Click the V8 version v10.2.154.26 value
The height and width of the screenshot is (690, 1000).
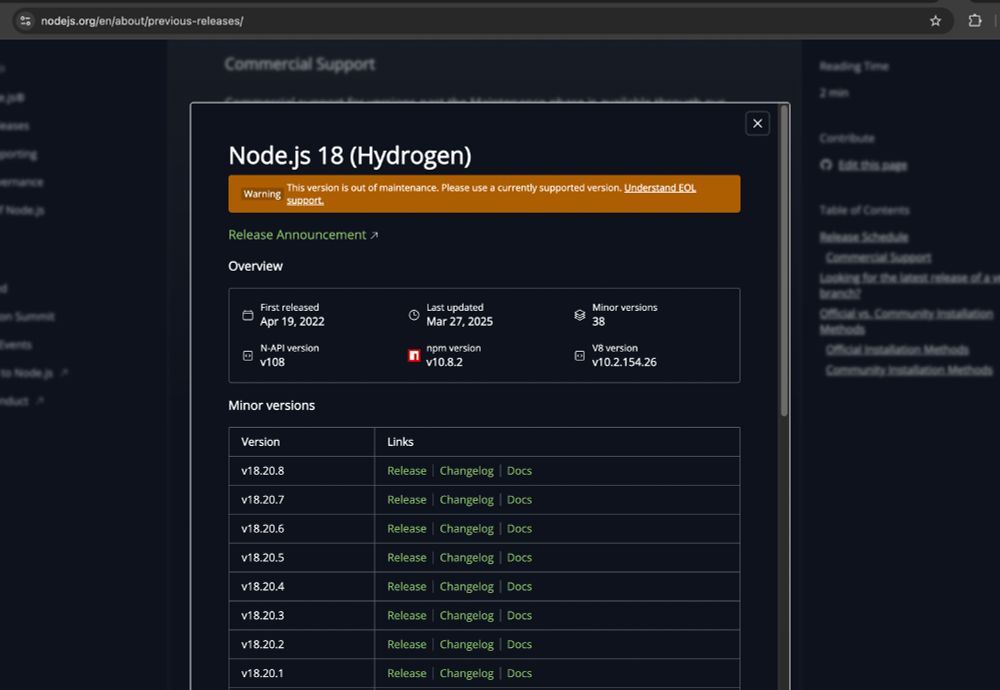click(624, 362)
